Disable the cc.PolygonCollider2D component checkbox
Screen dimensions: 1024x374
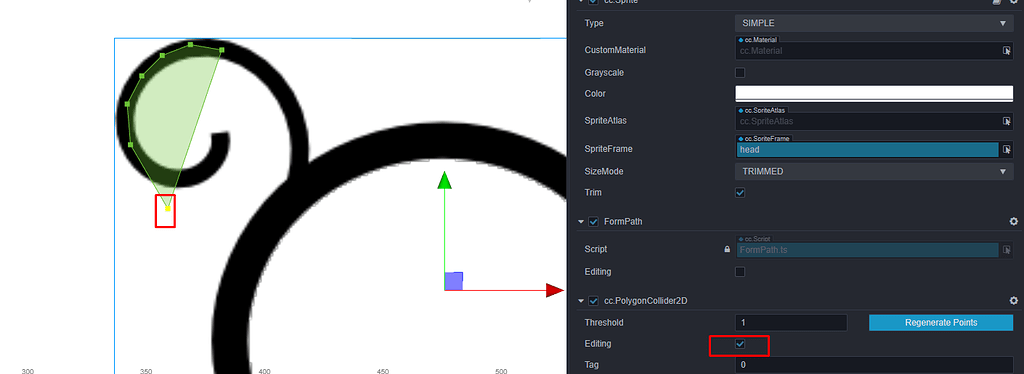(594, 301)
